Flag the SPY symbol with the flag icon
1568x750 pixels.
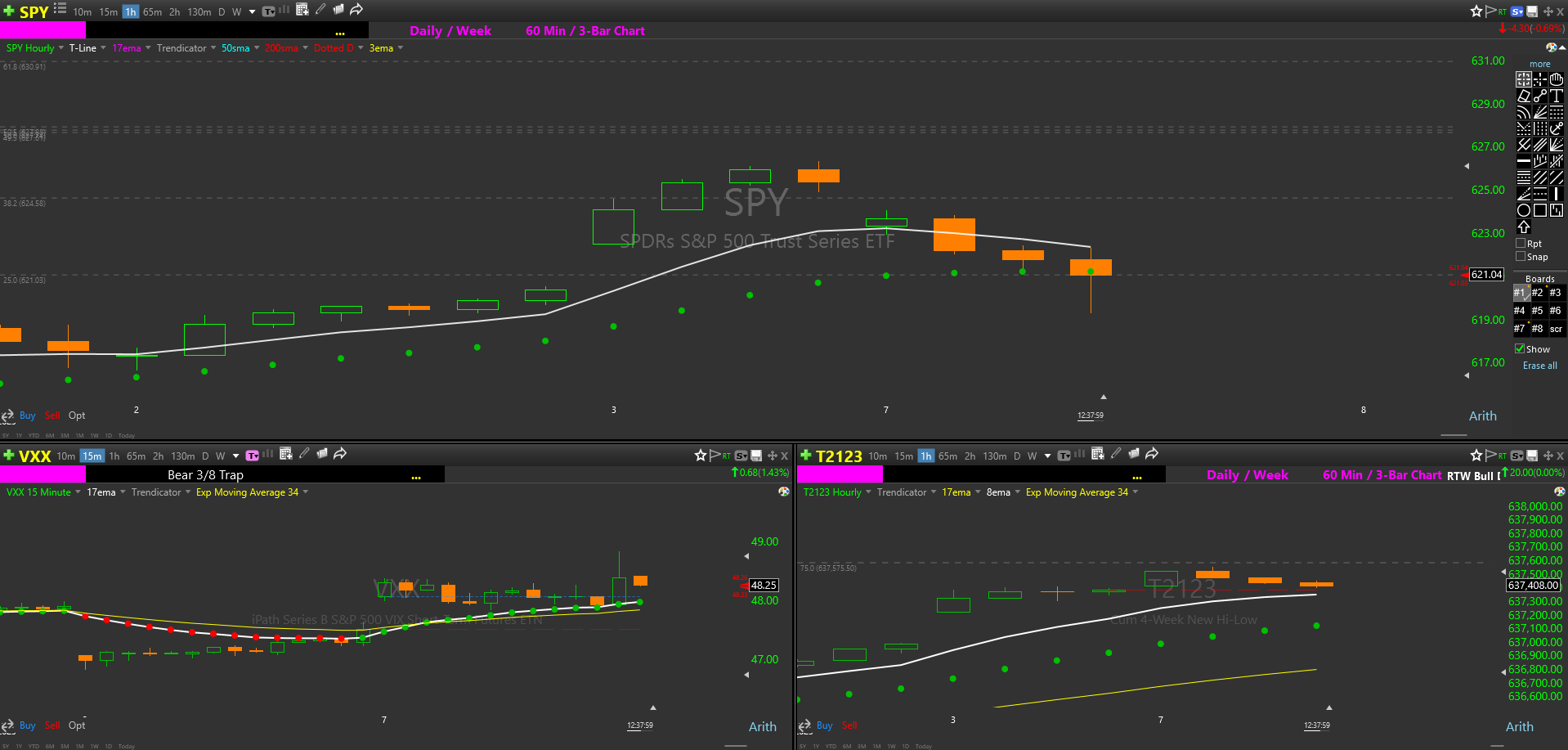(1490, 11)
